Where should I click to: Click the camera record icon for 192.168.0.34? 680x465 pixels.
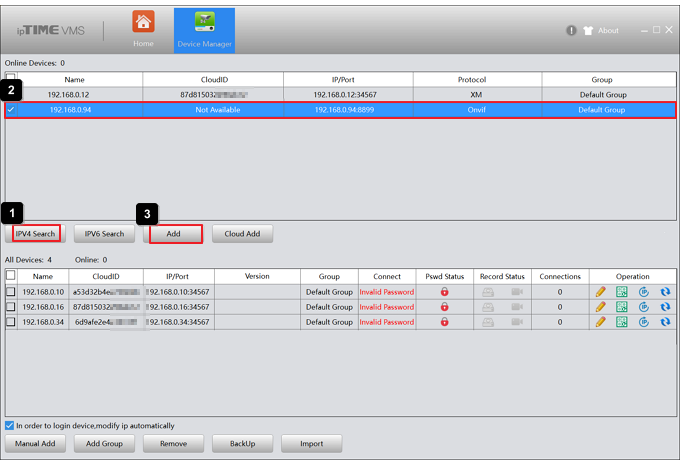pos(517,322)
